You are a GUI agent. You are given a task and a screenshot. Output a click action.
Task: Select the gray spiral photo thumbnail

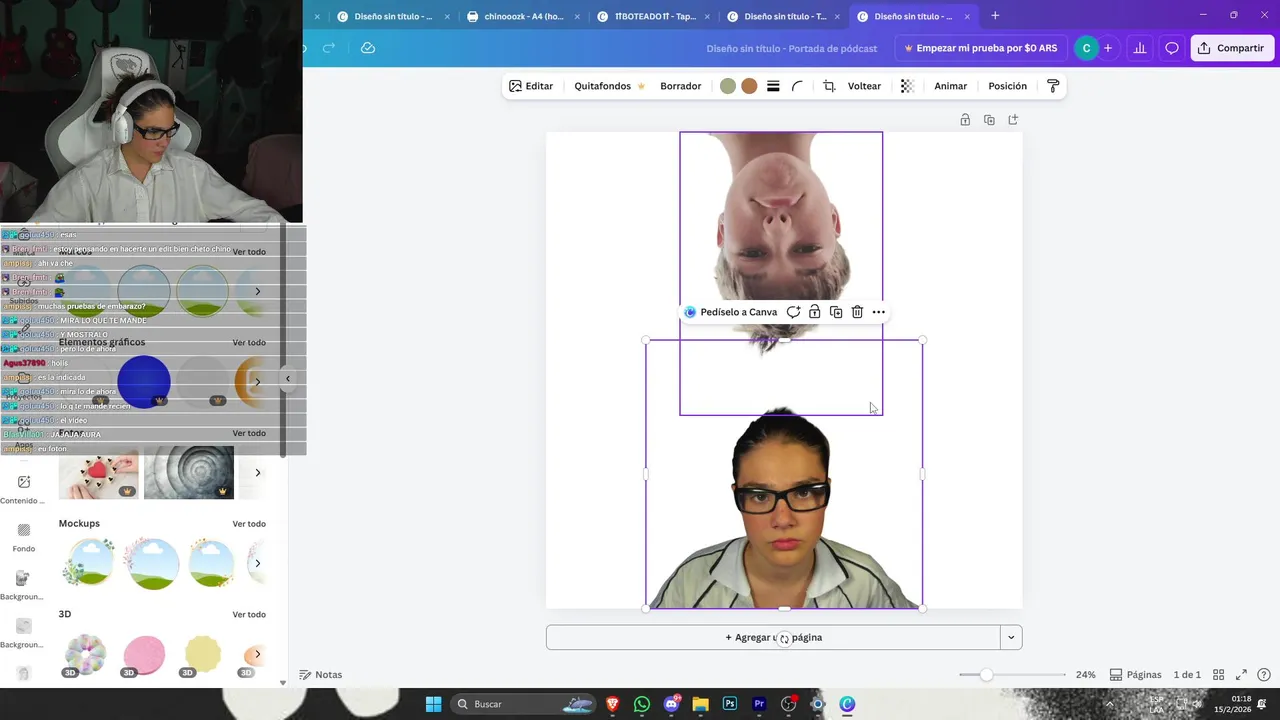click(189, 473)
